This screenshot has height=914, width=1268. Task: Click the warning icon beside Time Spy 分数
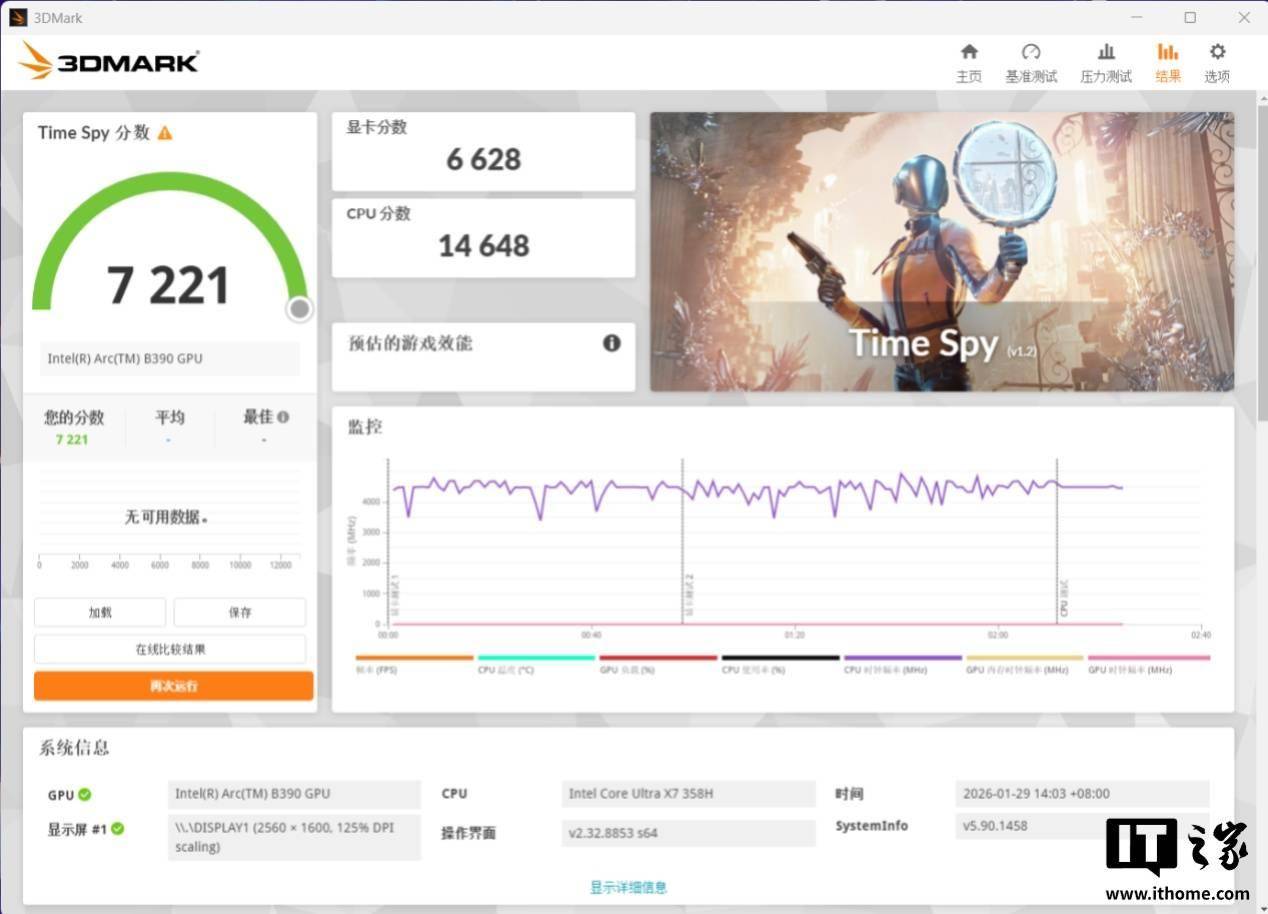tap(165, 133)
